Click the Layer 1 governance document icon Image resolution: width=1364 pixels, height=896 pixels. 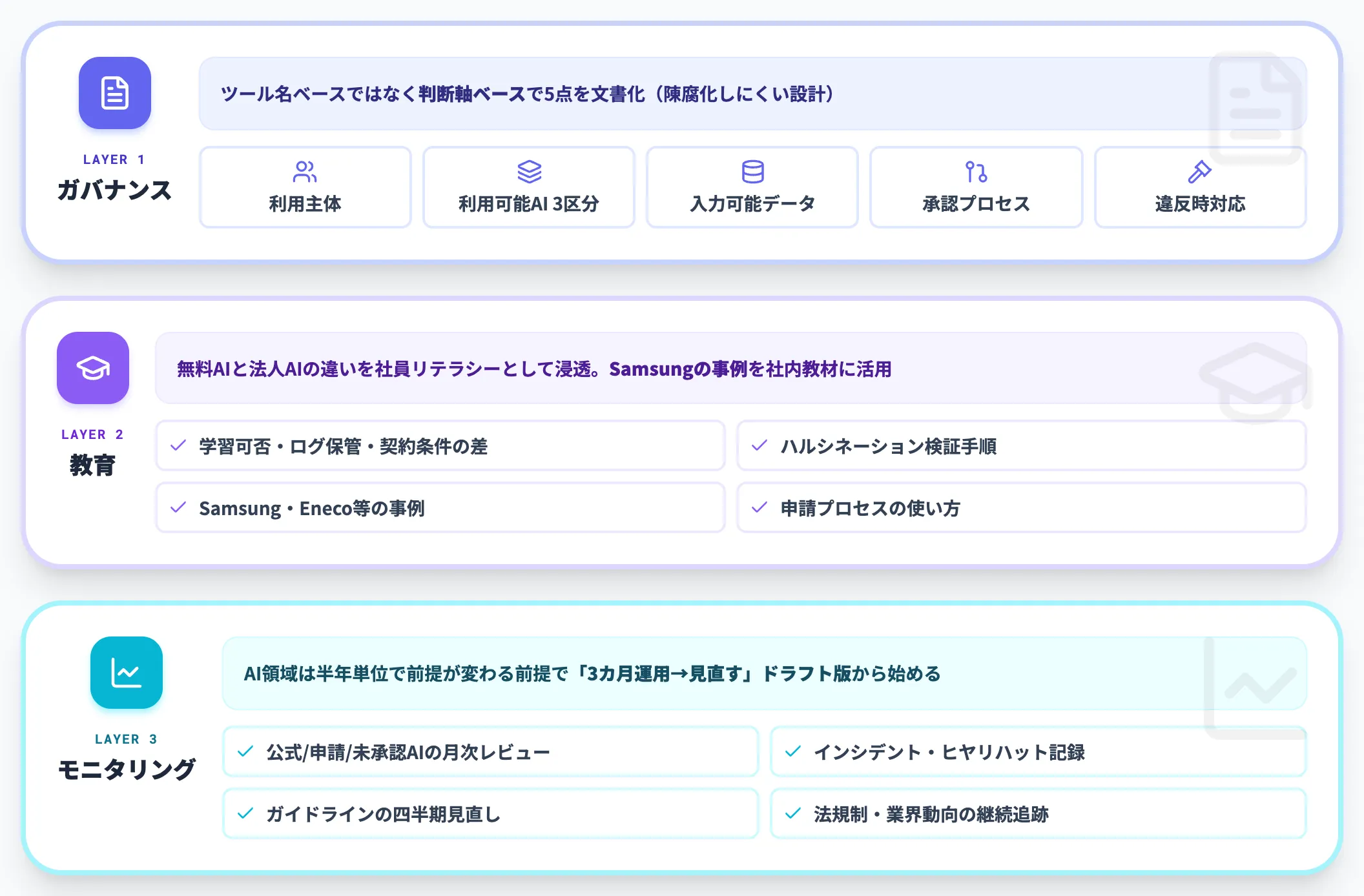[115, 93]
